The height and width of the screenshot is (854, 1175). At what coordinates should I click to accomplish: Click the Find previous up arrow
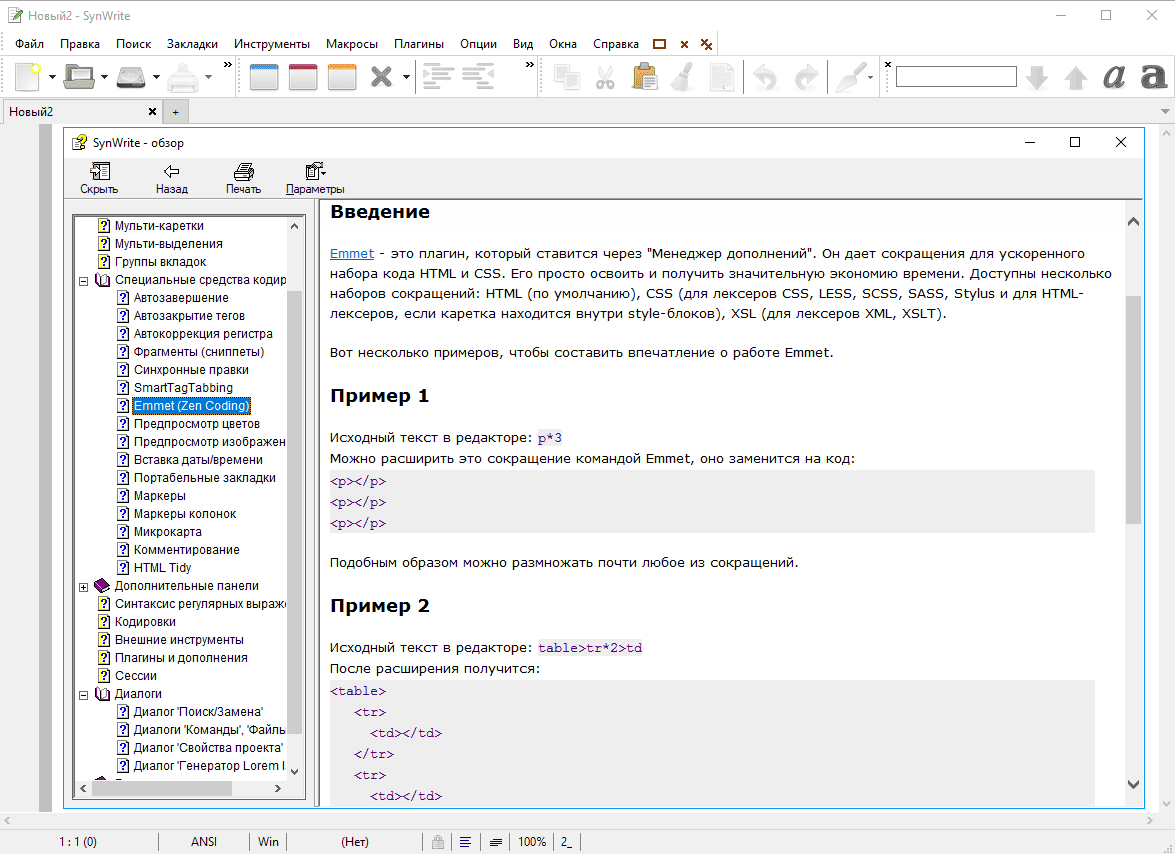point(1076,77)
